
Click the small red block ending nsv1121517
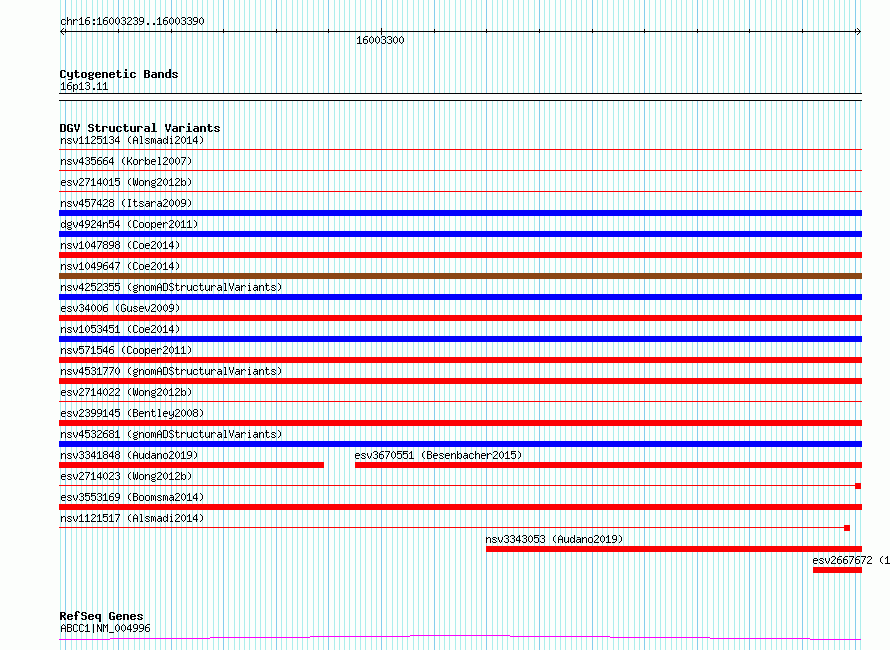click(x=847, y=528)
